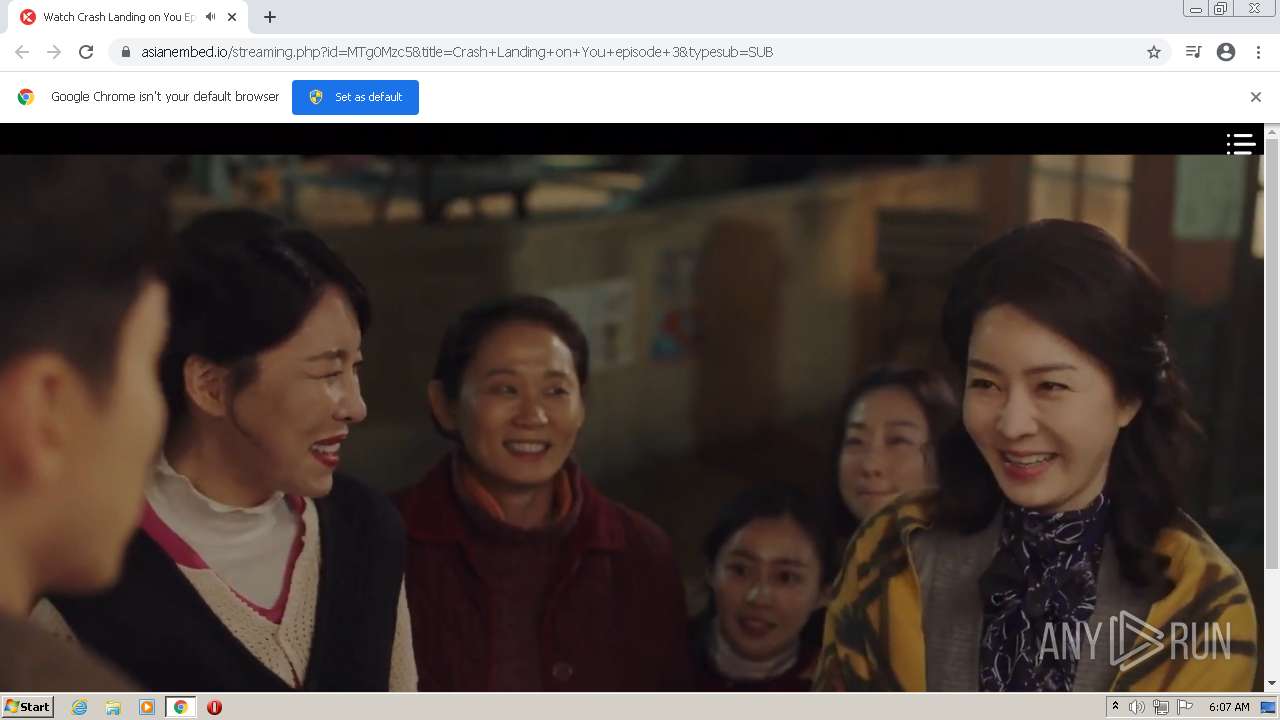Click page scrollbar up arrow

point(1272,131)
